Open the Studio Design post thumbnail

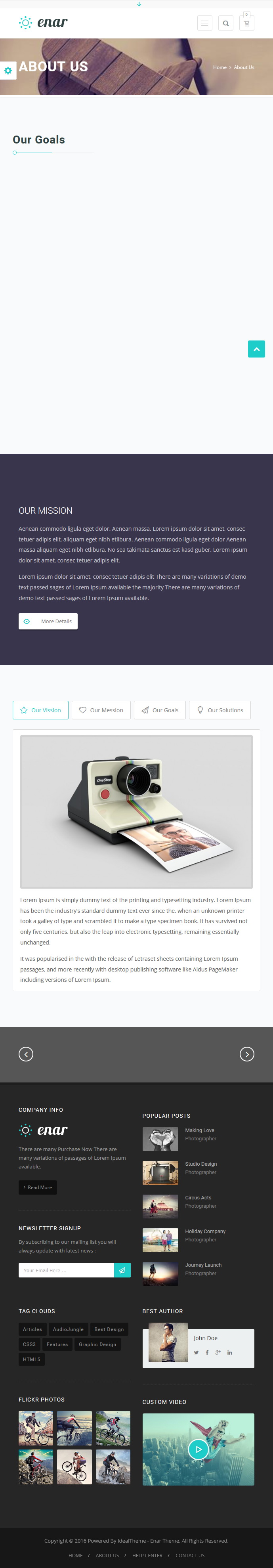[x=160, y=1172]
